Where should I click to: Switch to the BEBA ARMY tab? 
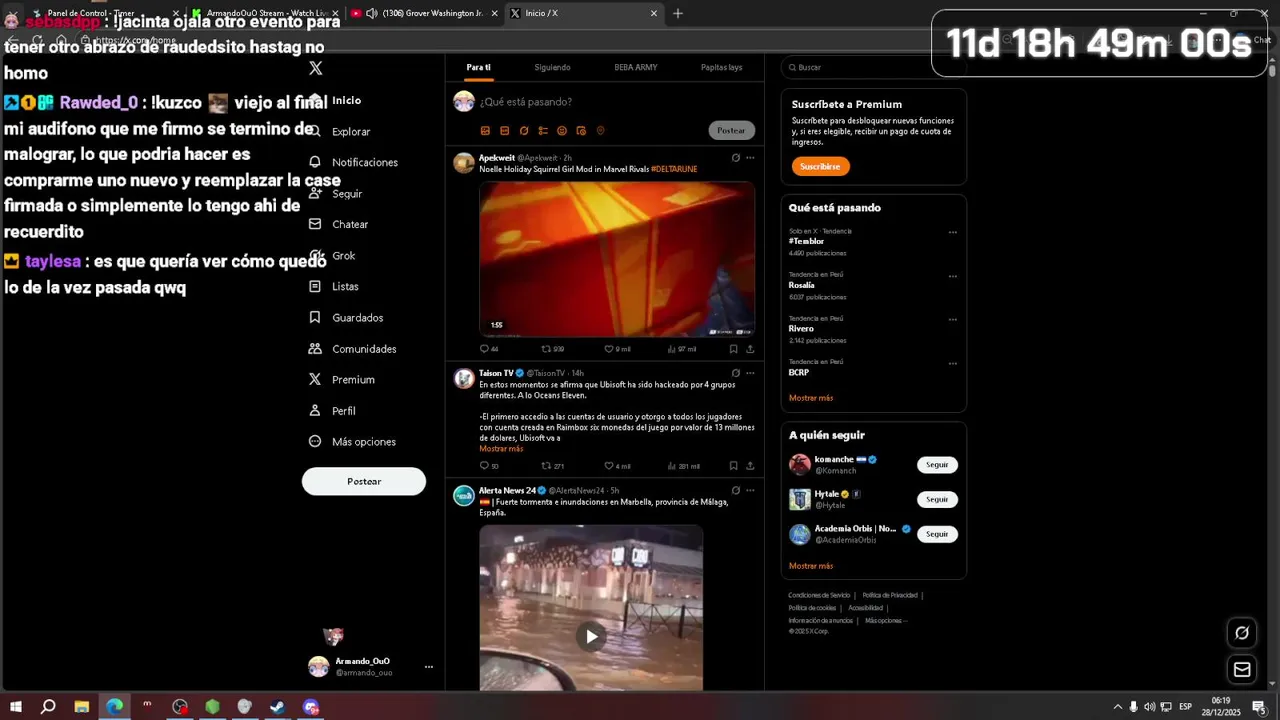tap(636, 67)
